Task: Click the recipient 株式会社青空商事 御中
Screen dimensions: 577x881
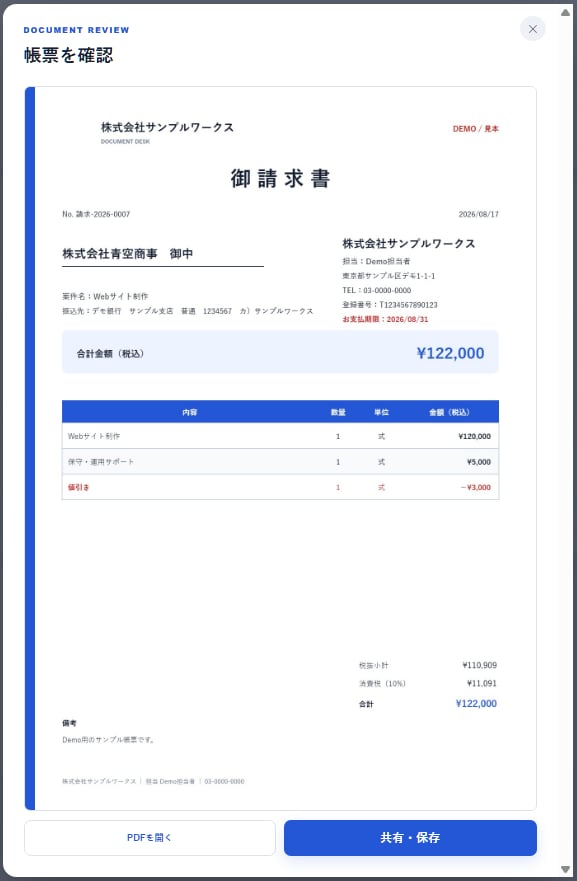Action: pyautogui.click(x=128, y=253)
